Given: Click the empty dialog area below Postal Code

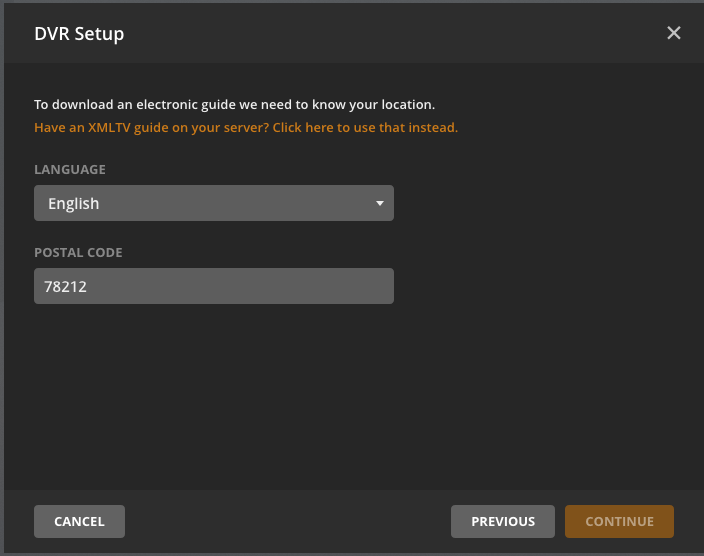Looking at the screenshot, I should (x=350, y=400).
